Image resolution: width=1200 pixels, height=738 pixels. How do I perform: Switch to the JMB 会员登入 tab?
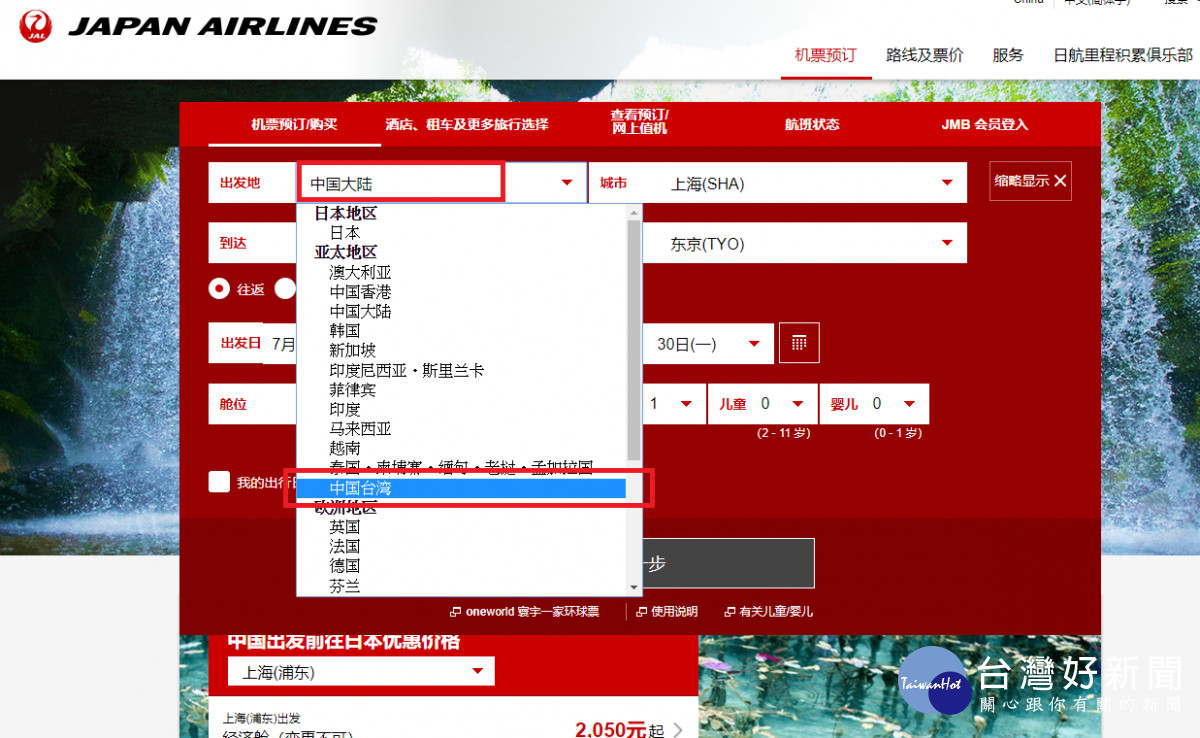click(984, 125)
